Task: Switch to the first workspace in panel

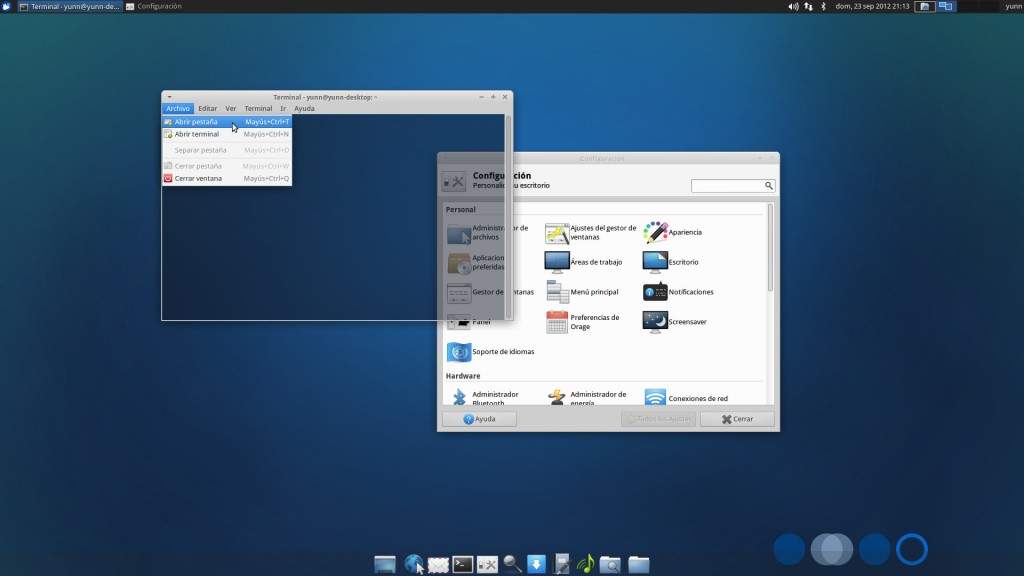Action: coord(924,7)
